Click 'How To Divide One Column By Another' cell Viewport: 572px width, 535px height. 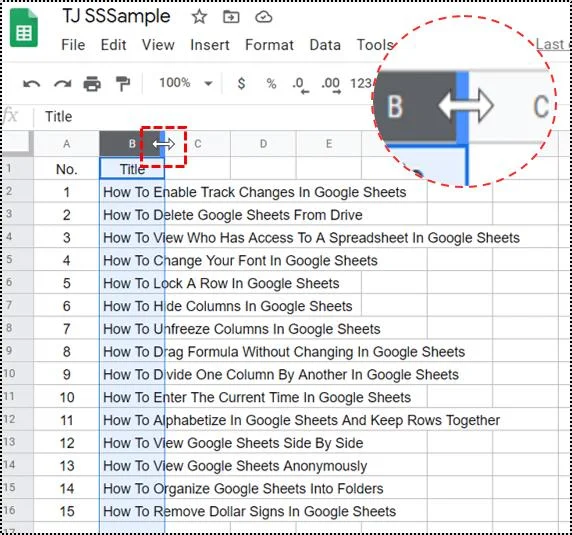tap(281, 375)
